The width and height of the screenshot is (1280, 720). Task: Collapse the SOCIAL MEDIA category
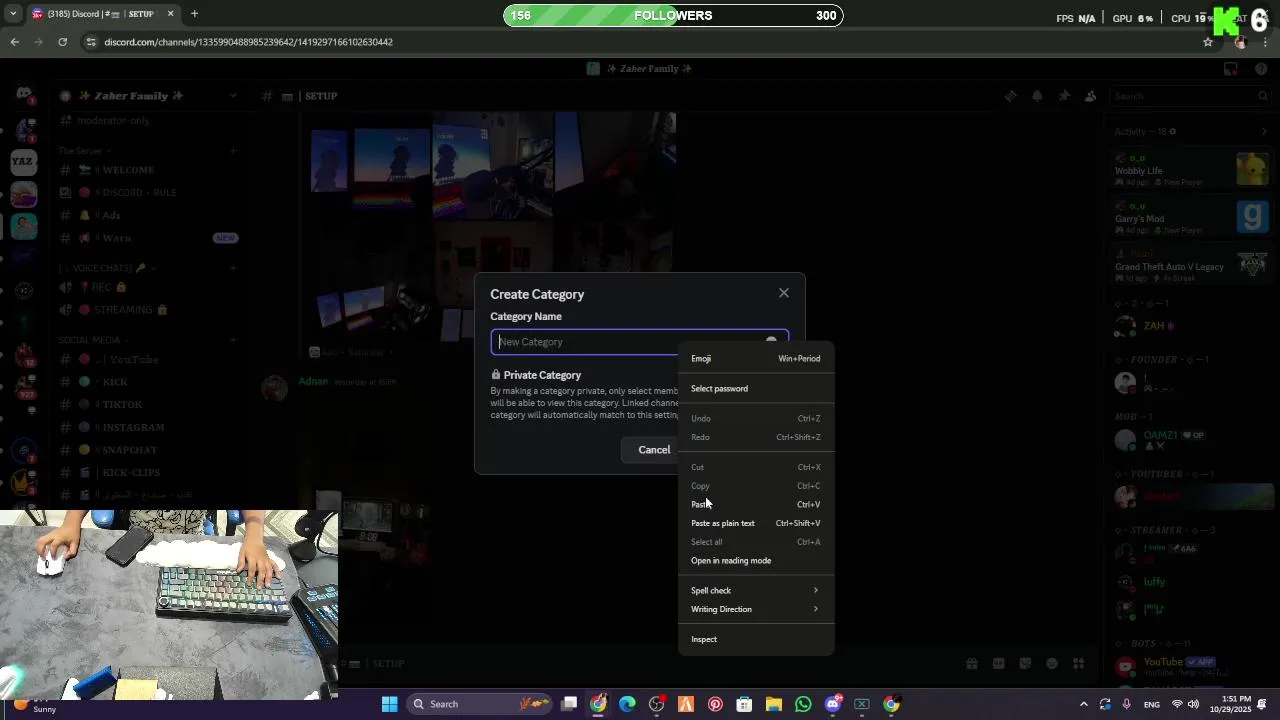point(89,340)
